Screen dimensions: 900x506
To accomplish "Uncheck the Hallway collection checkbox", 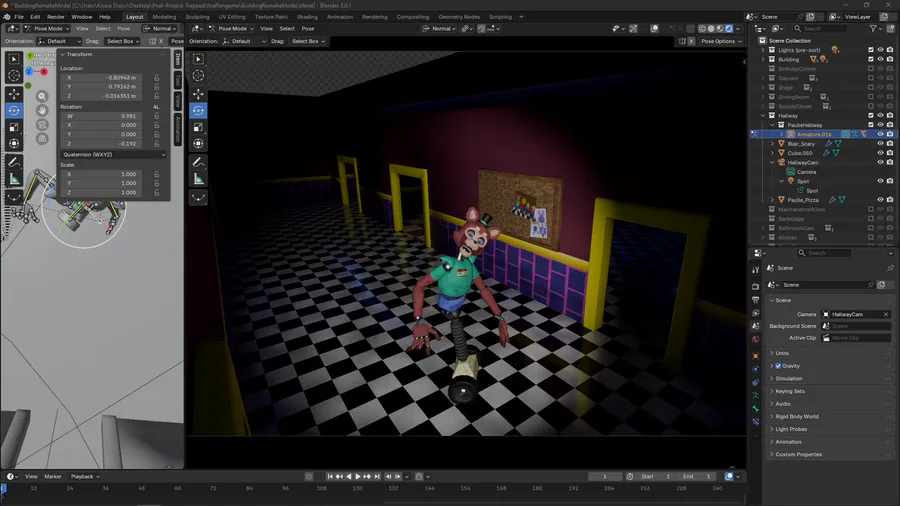I will (x=871, y=115).
